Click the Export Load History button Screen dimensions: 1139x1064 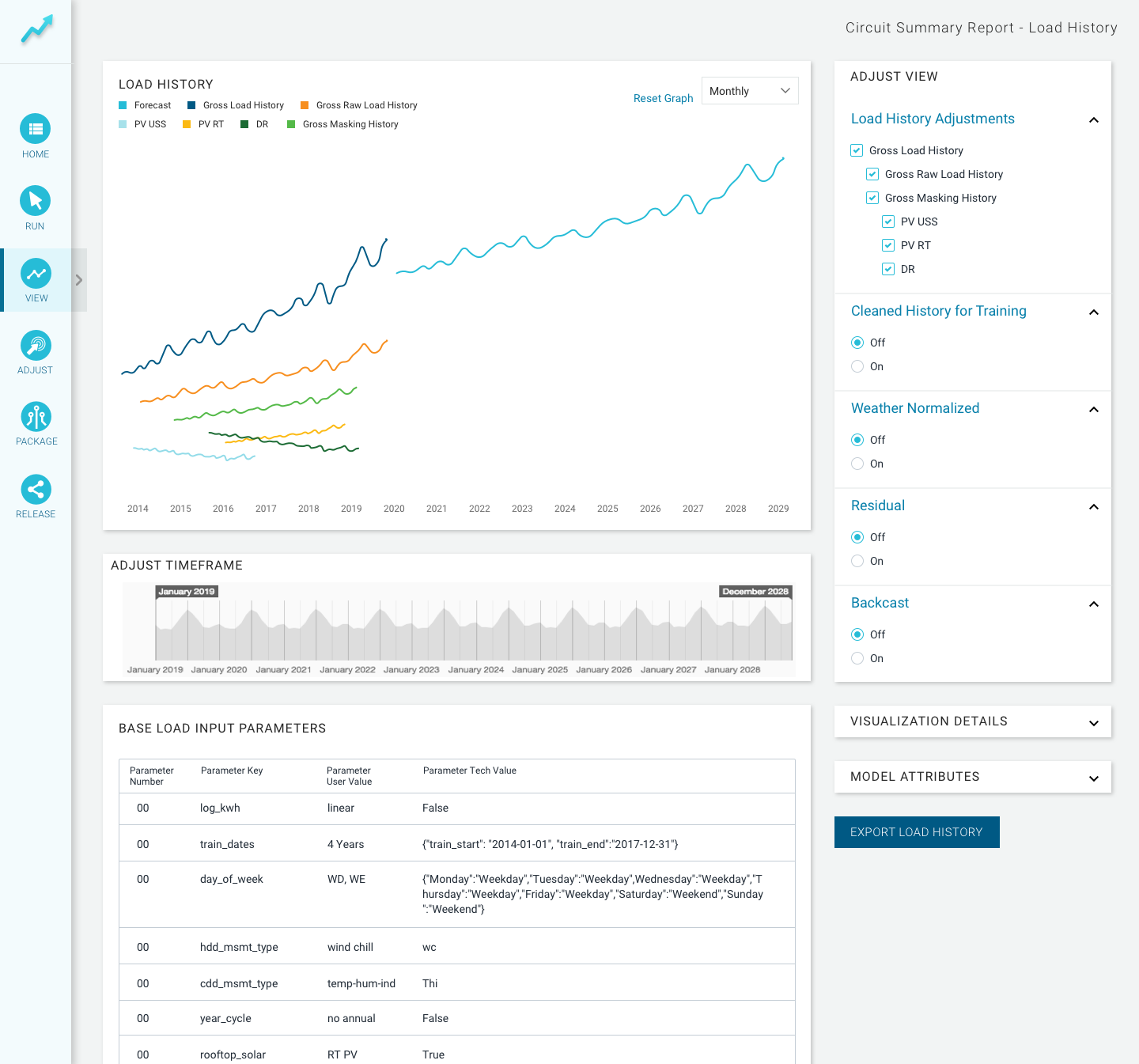click(x=917, y=832)
